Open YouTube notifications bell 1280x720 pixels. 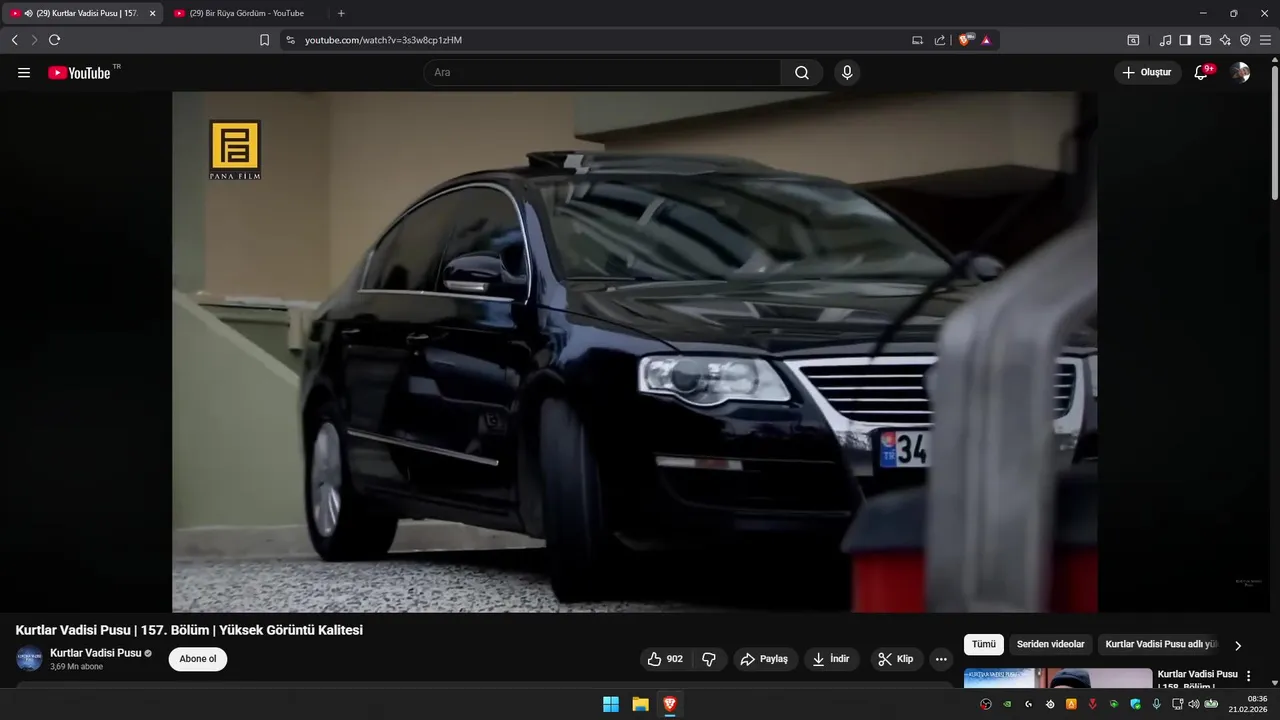pos(1202,72)
